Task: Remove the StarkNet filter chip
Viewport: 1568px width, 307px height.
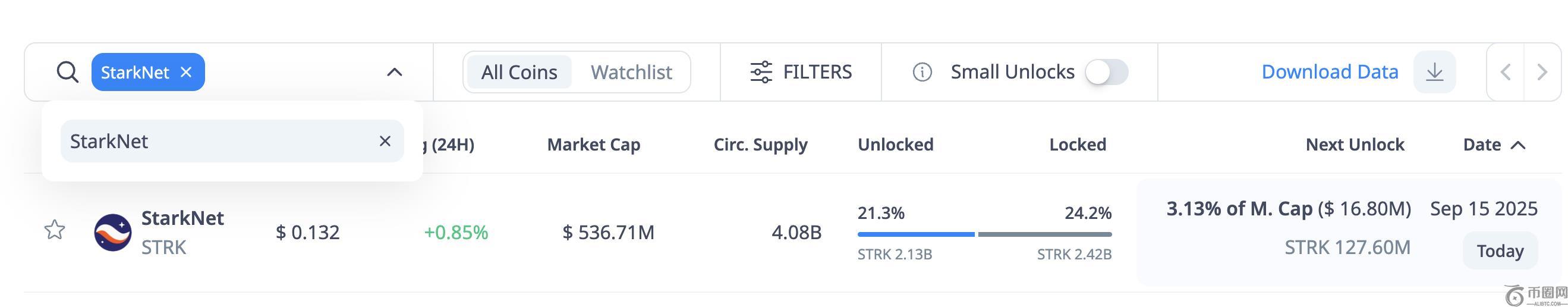Action: 186,72
